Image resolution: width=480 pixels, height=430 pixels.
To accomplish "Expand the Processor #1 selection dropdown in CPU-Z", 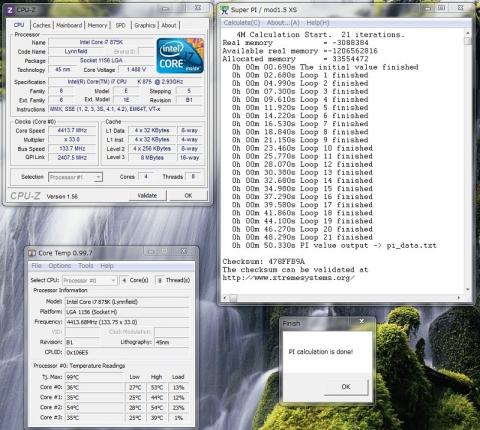I will coord(98,177).
